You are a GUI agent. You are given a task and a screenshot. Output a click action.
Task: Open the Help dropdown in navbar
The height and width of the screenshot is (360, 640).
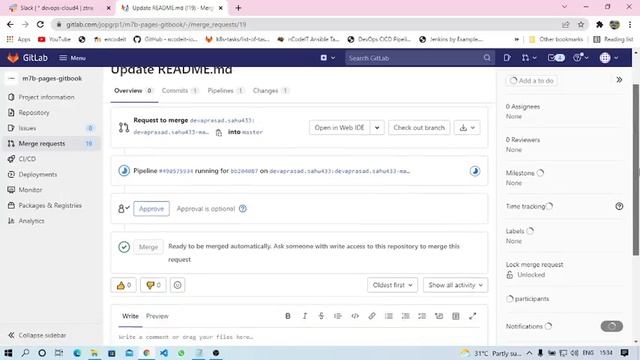click(580, 58)
